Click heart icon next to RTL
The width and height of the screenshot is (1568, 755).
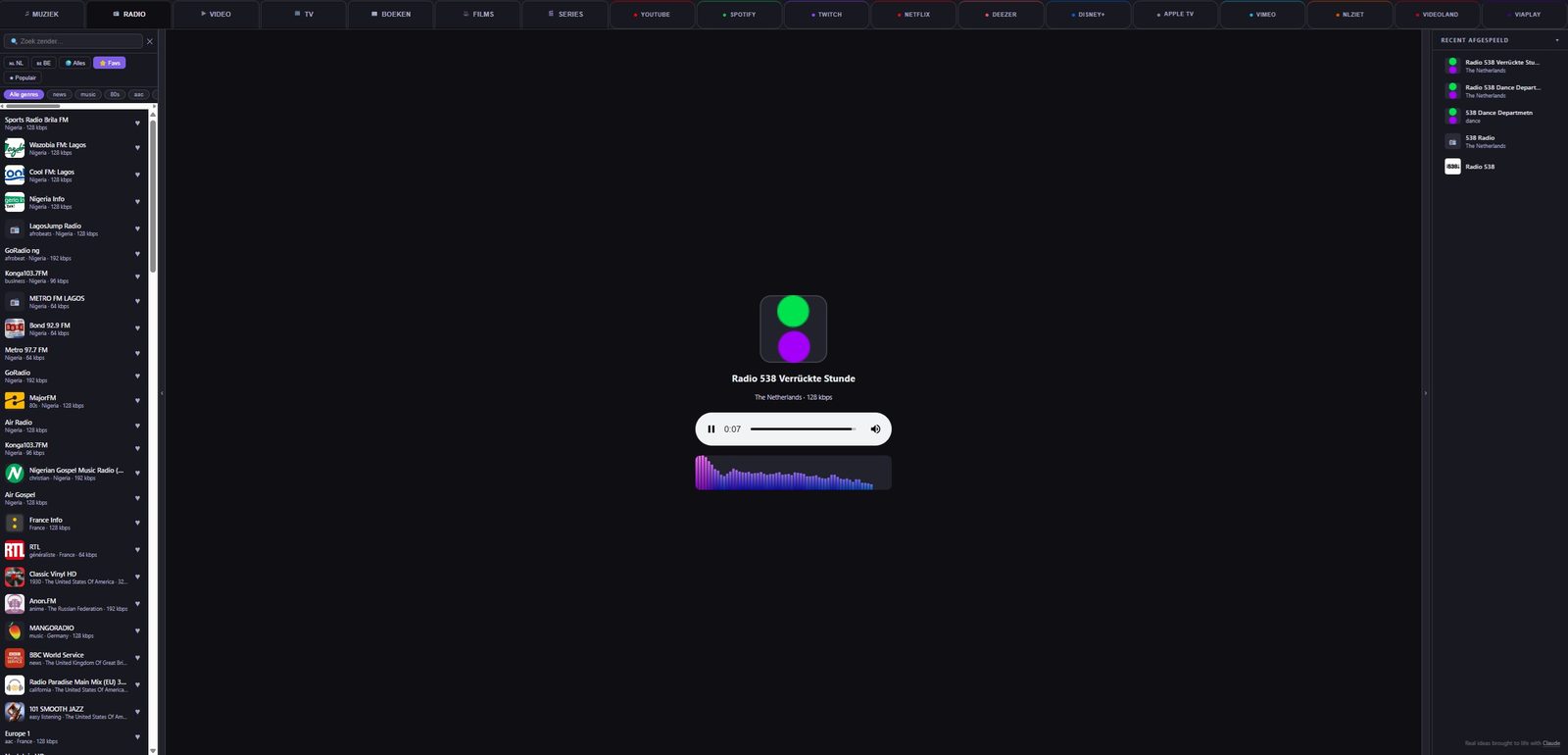pyautogui.click(x=137, y=550)
